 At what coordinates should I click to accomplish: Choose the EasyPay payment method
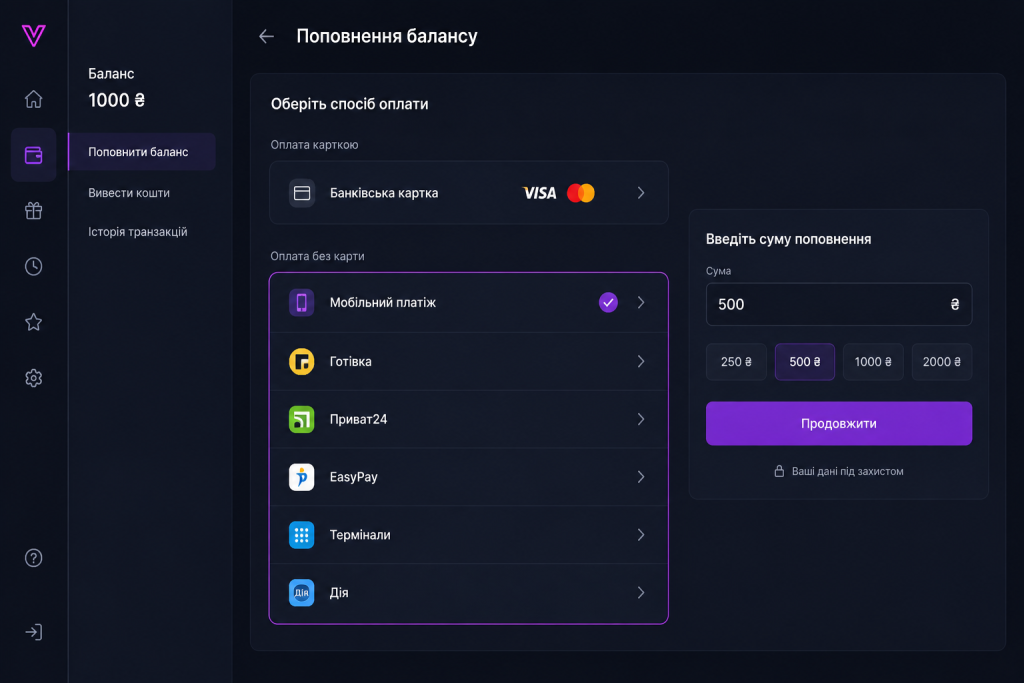(469, 477)
